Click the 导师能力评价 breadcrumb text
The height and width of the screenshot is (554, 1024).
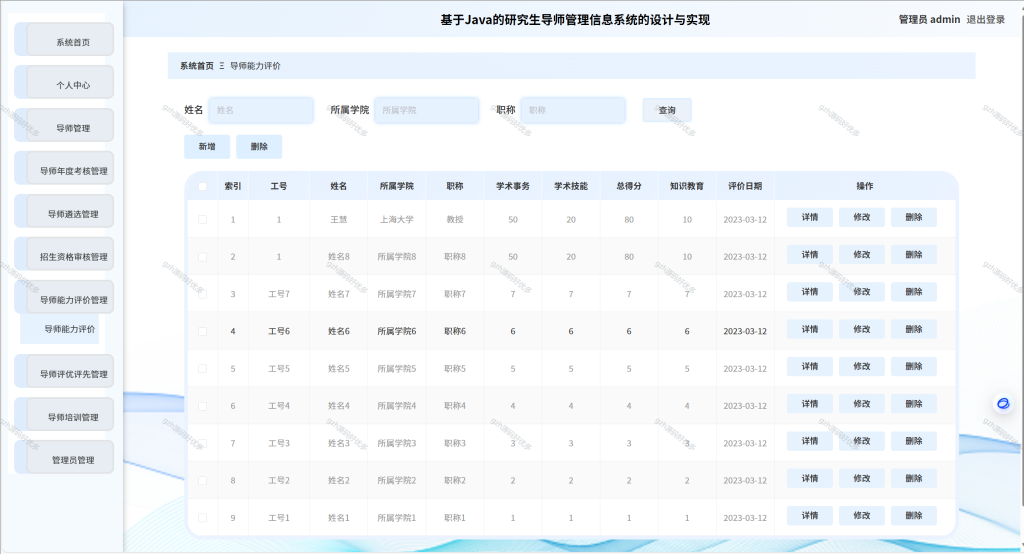pyautogui.click(x=255, y=66)
